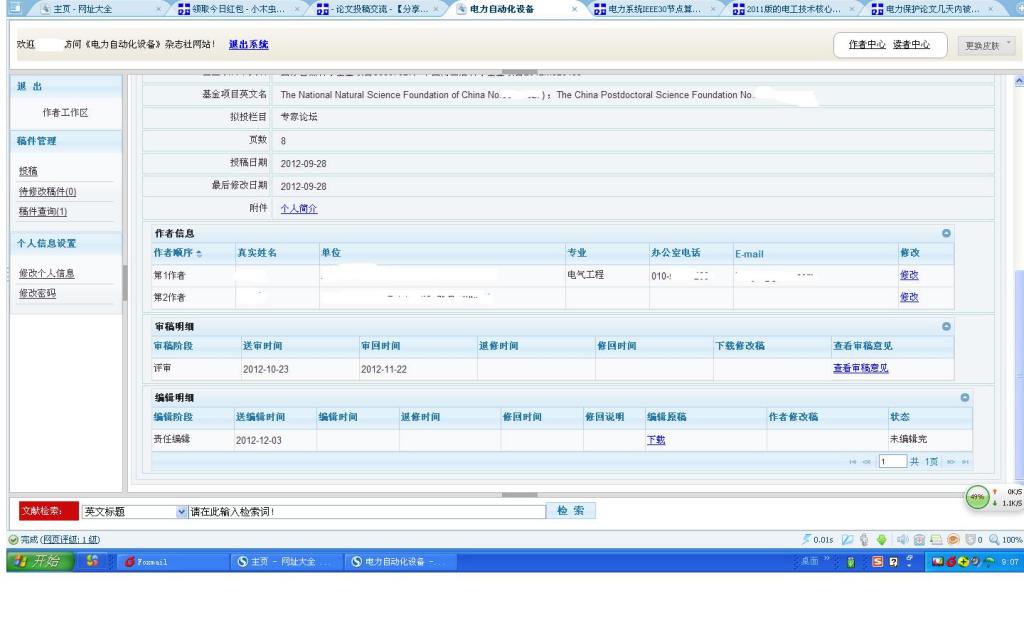Click the orange Sogou S input icon in the taskbar
This screenshot has width=1024, height=640.
pyautogui.click(x=878, y=562)
